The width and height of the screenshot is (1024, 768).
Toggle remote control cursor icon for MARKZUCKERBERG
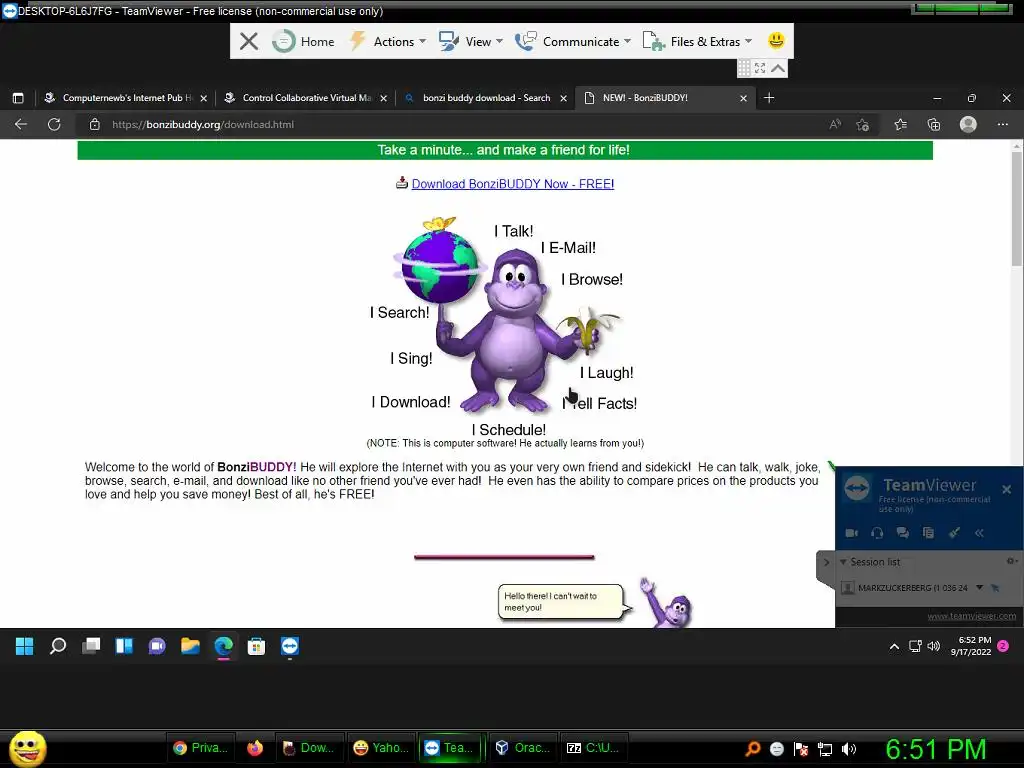click(x=995, y=588)
